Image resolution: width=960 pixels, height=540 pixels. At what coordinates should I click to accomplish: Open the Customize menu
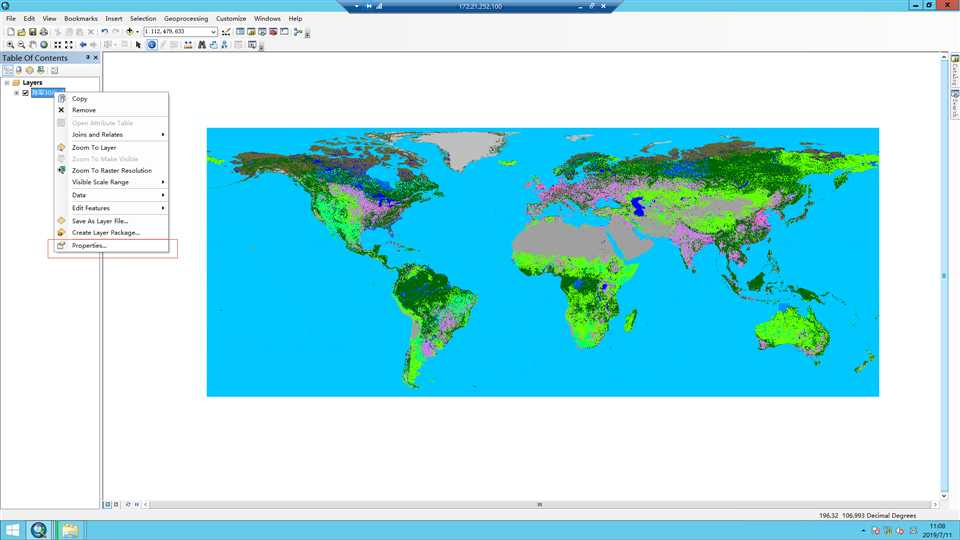[x=231, y=19]
